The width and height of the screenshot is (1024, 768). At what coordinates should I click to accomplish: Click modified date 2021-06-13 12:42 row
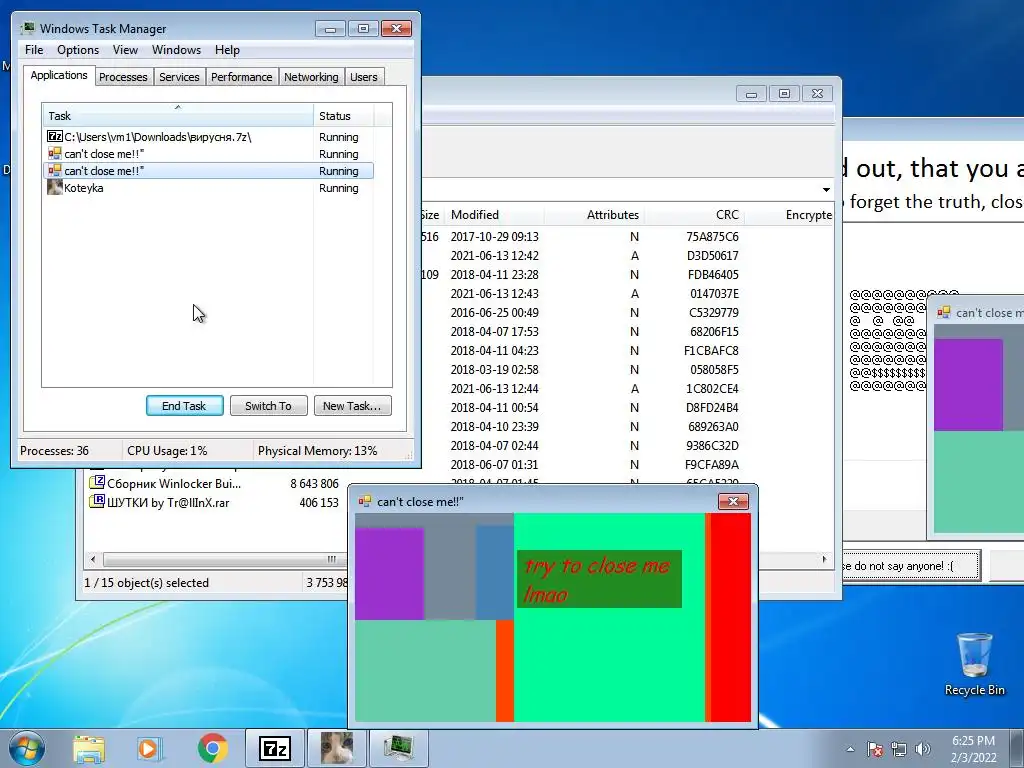pyautogui.click(x=494, y=256)
